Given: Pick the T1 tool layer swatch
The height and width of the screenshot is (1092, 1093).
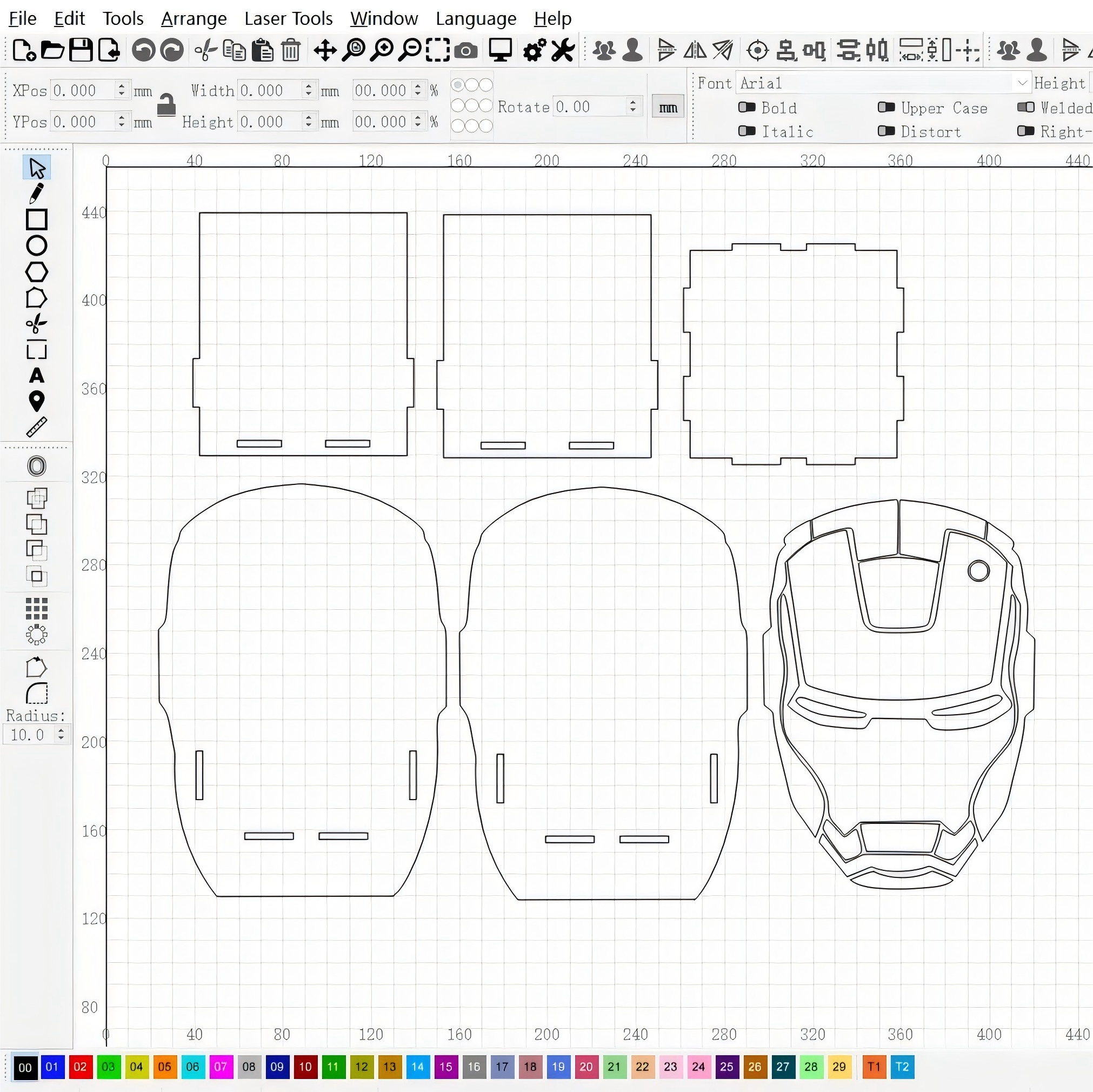Looking at the screenshot, I should pos(874,1067).
